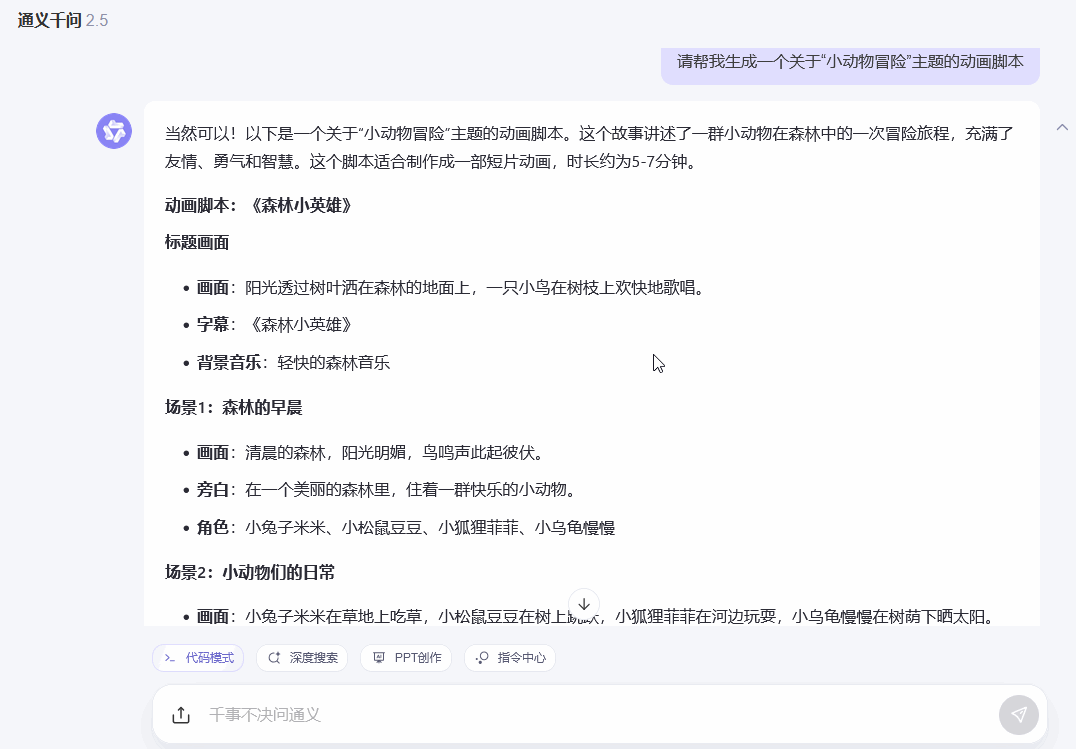Click the 场景1：森林的早晨 heading
Viewport: 1076px width, 749px height.
pyautogui.click(x=233, y=407)
